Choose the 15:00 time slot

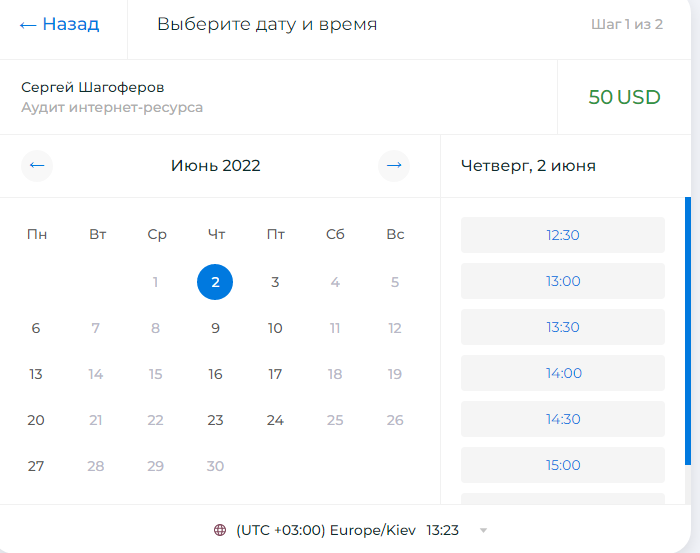tap(562, 465)
